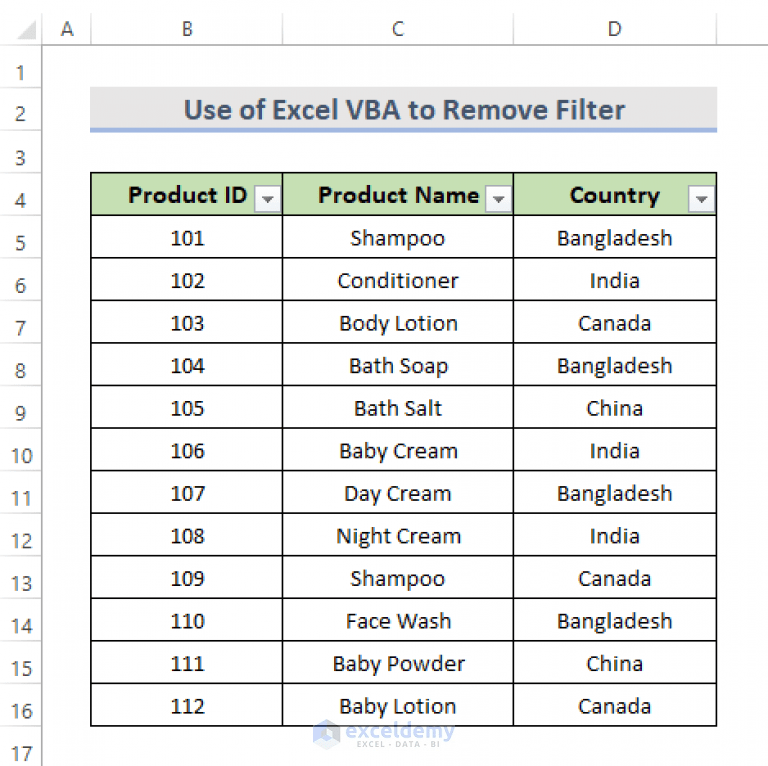
Task: Select column B header
Action: coord(187,29)
